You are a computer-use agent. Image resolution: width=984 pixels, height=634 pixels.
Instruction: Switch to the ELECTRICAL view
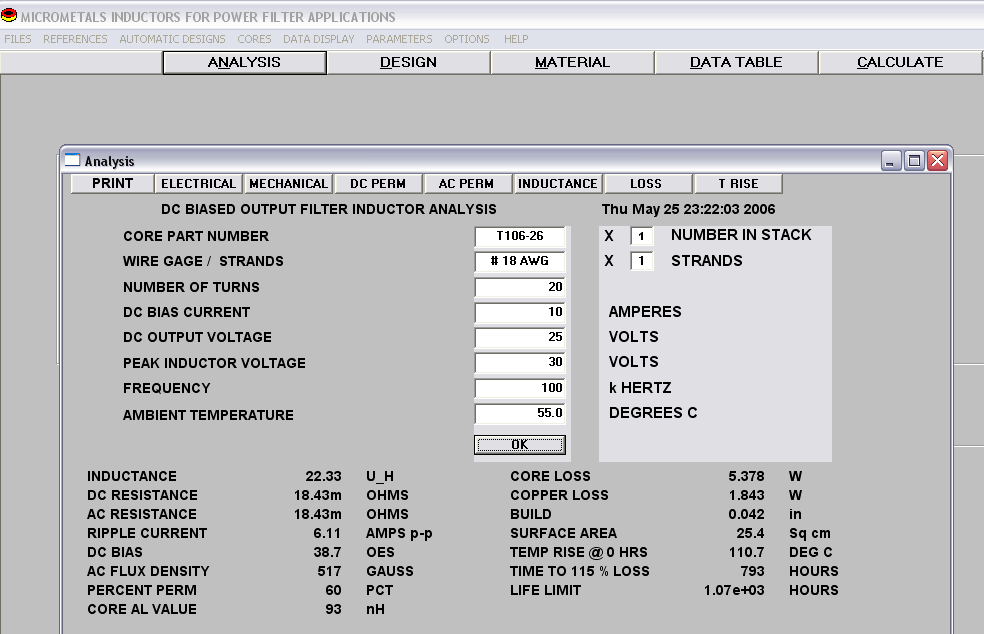pos(198,183)
